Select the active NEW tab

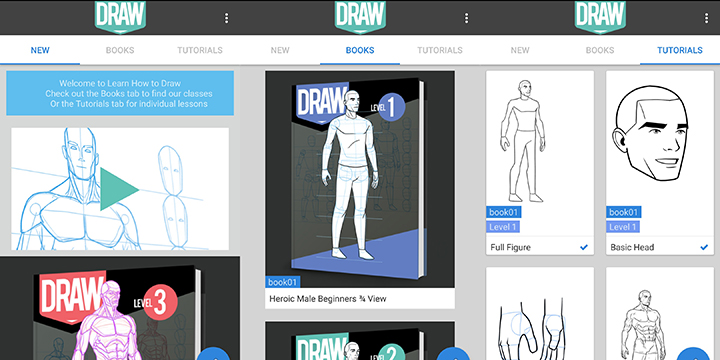coord(40,50)
